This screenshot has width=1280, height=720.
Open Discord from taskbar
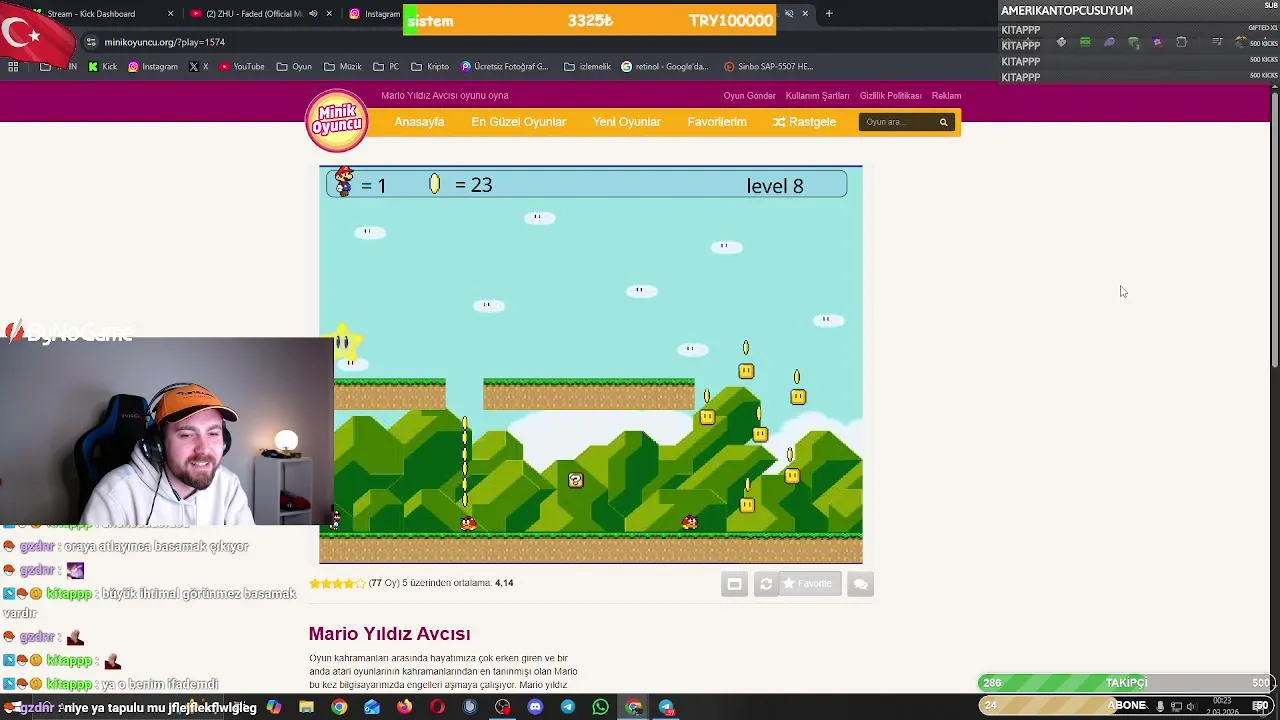[535, 707]
